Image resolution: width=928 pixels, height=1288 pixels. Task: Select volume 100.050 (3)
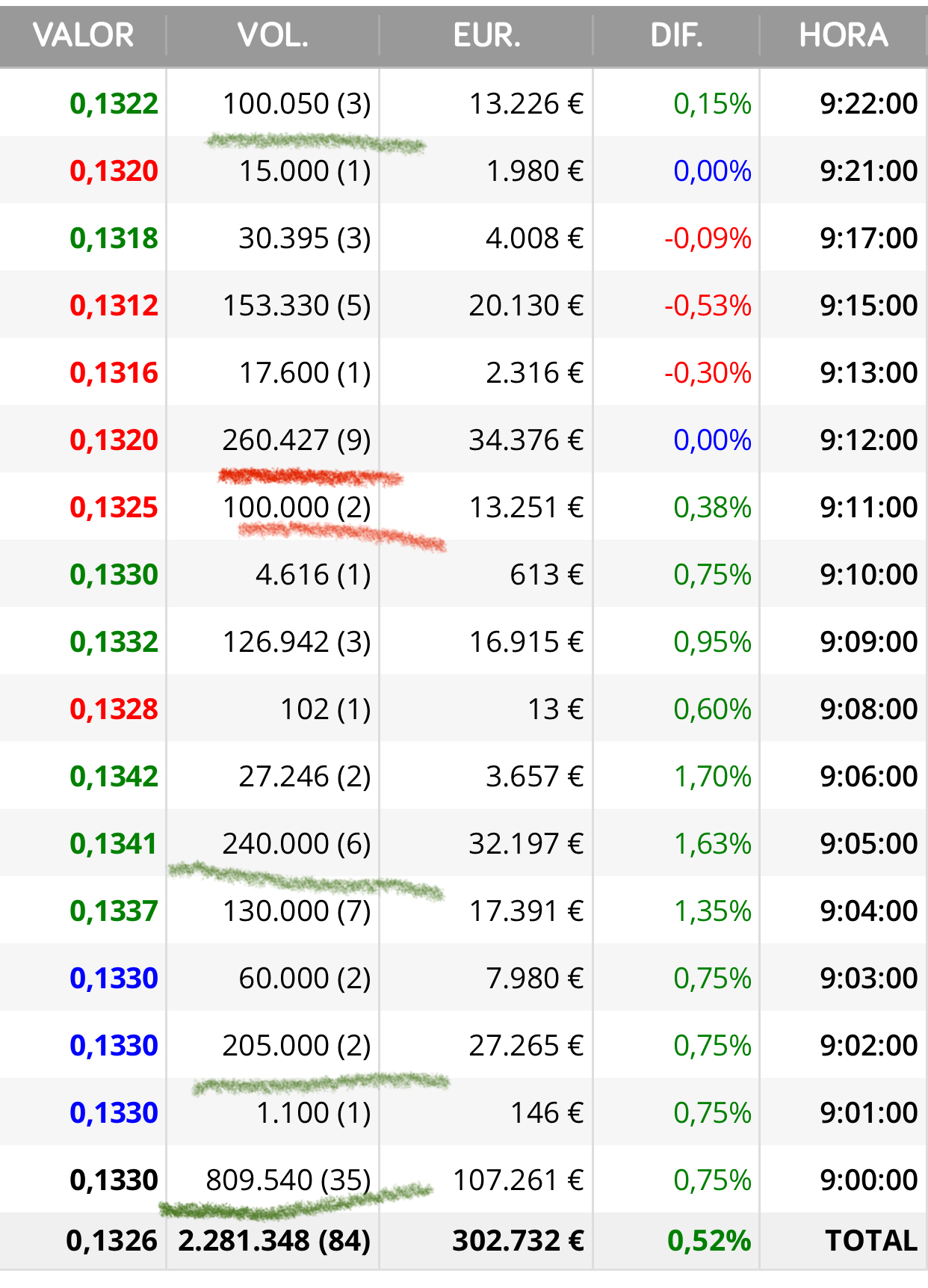(297, 104)
